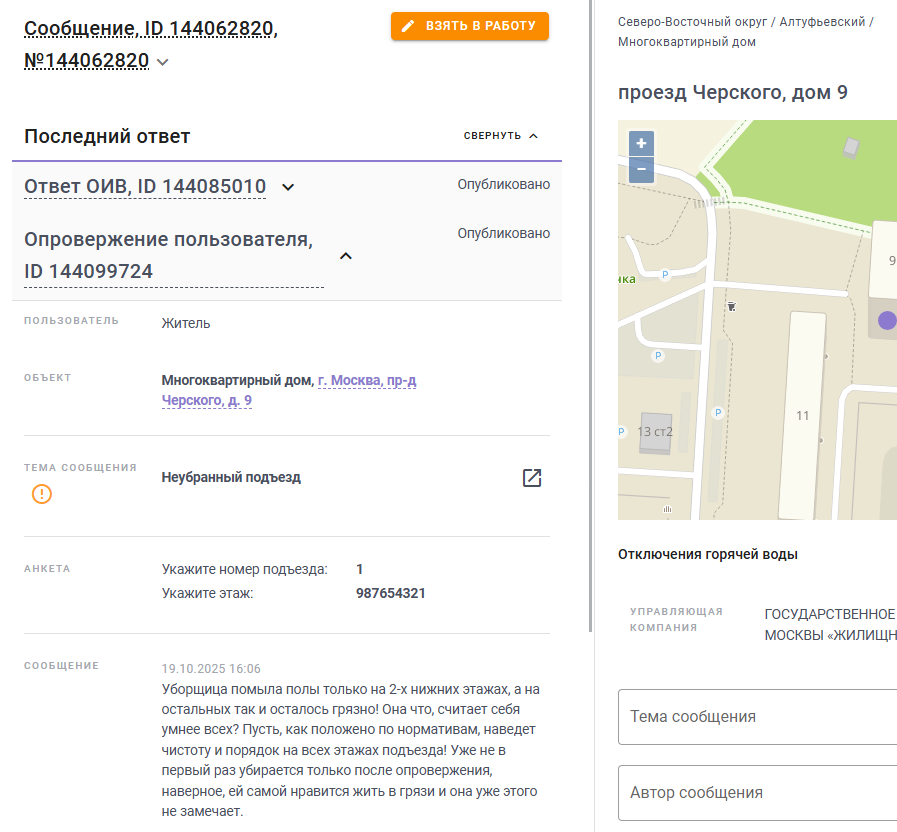Zoom out on the map

coord(641,169)
